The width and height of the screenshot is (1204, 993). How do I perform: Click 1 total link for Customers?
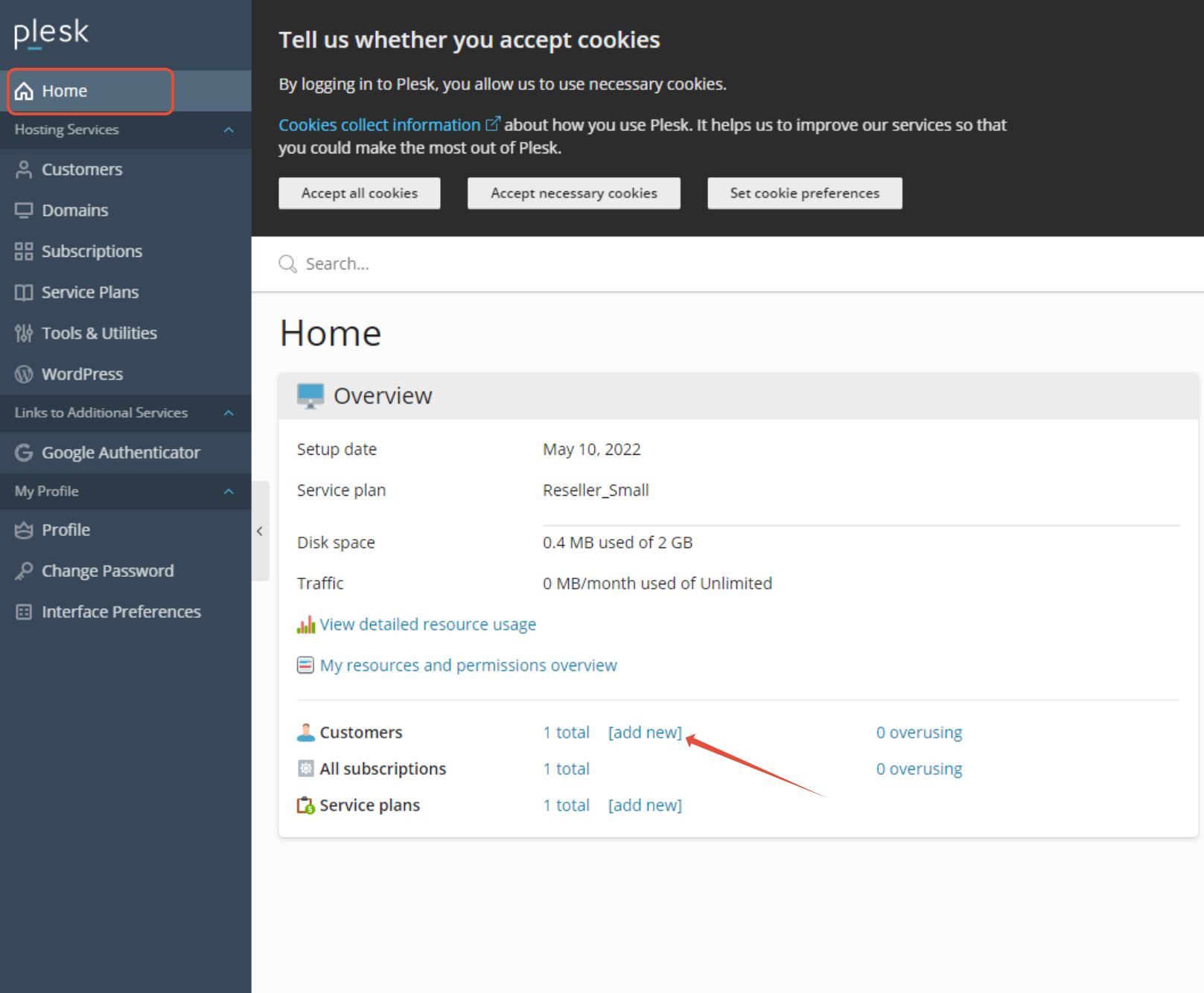tap(567, 732)
